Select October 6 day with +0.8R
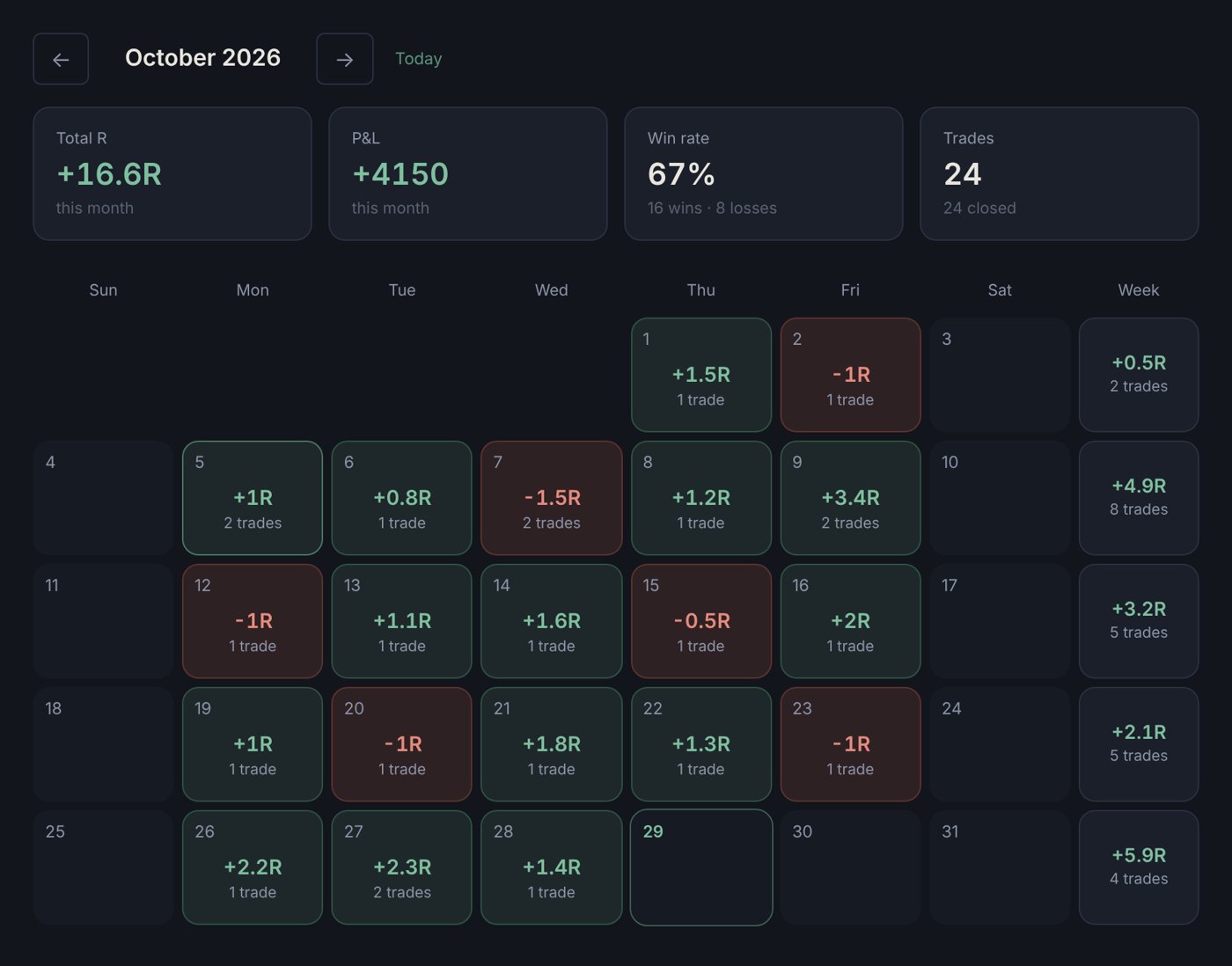 (402, 498)
